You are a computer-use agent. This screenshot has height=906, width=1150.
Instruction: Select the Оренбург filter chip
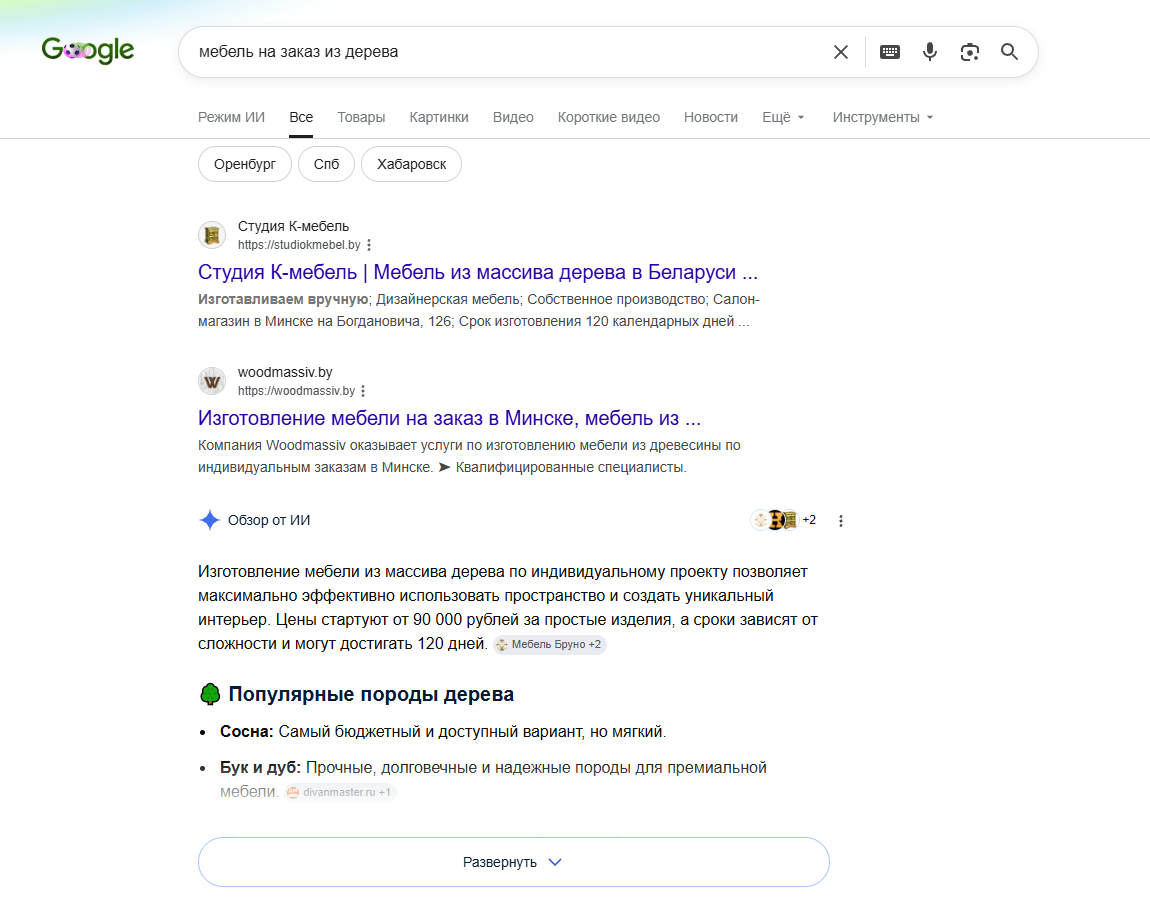pyautogui.click(x=245, y=164)
